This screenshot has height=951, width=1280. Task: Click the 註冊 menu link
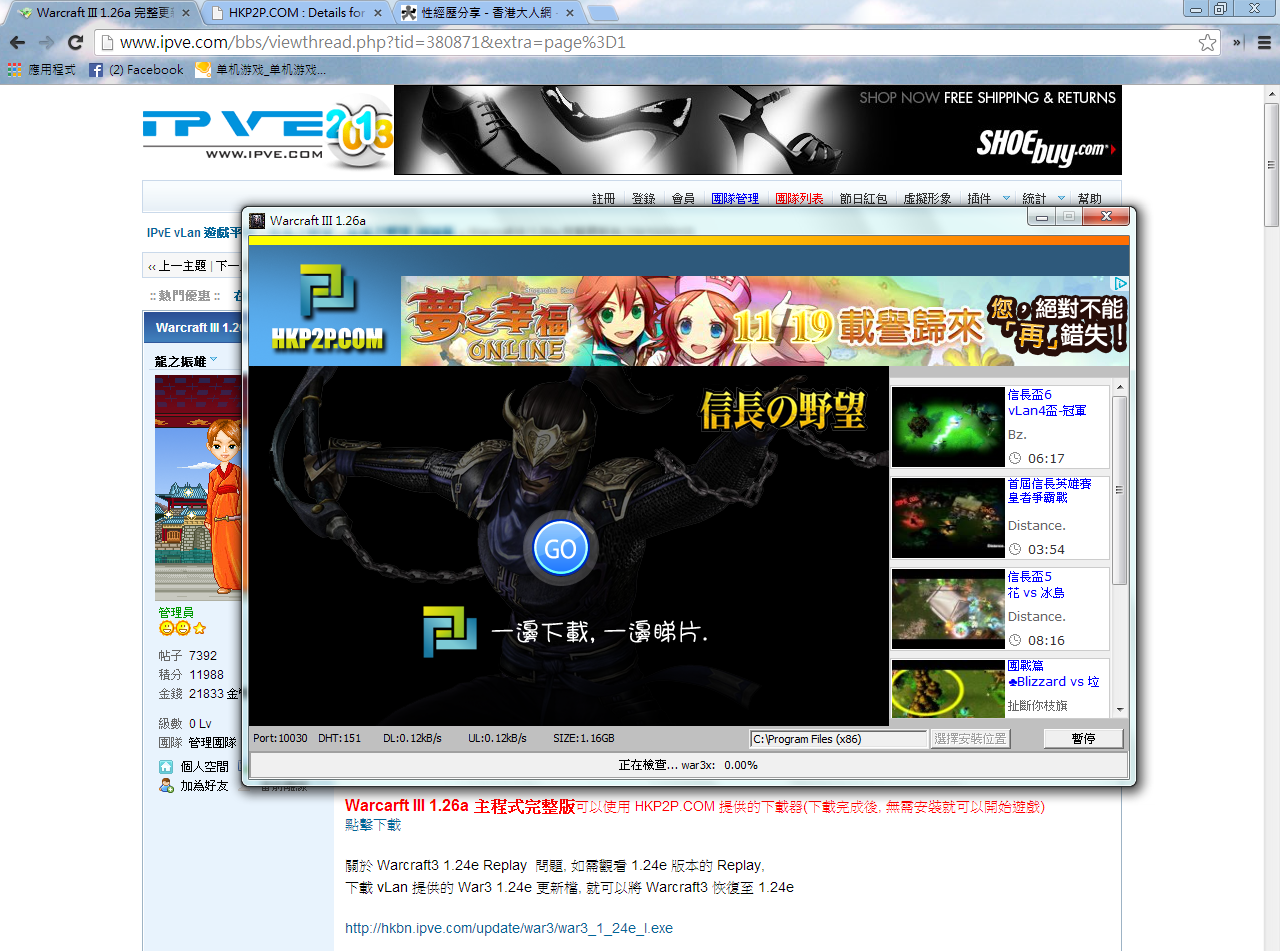(603, 199)
